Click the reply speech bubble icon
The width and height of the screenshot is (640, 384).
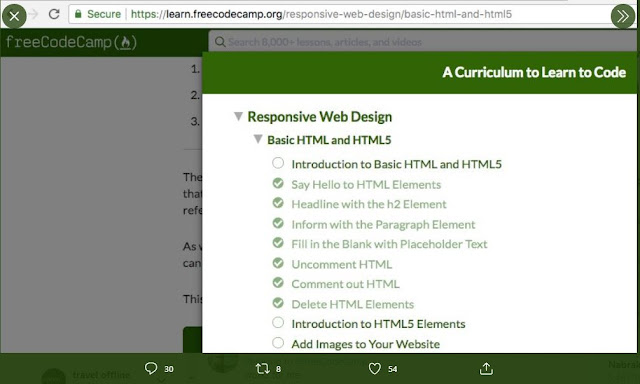[151, 368]
